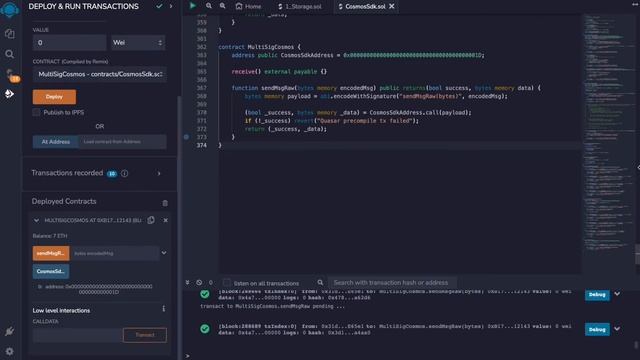Click the Remix logo icon
The image size is (640, 360).
click(x=9, y=9)
